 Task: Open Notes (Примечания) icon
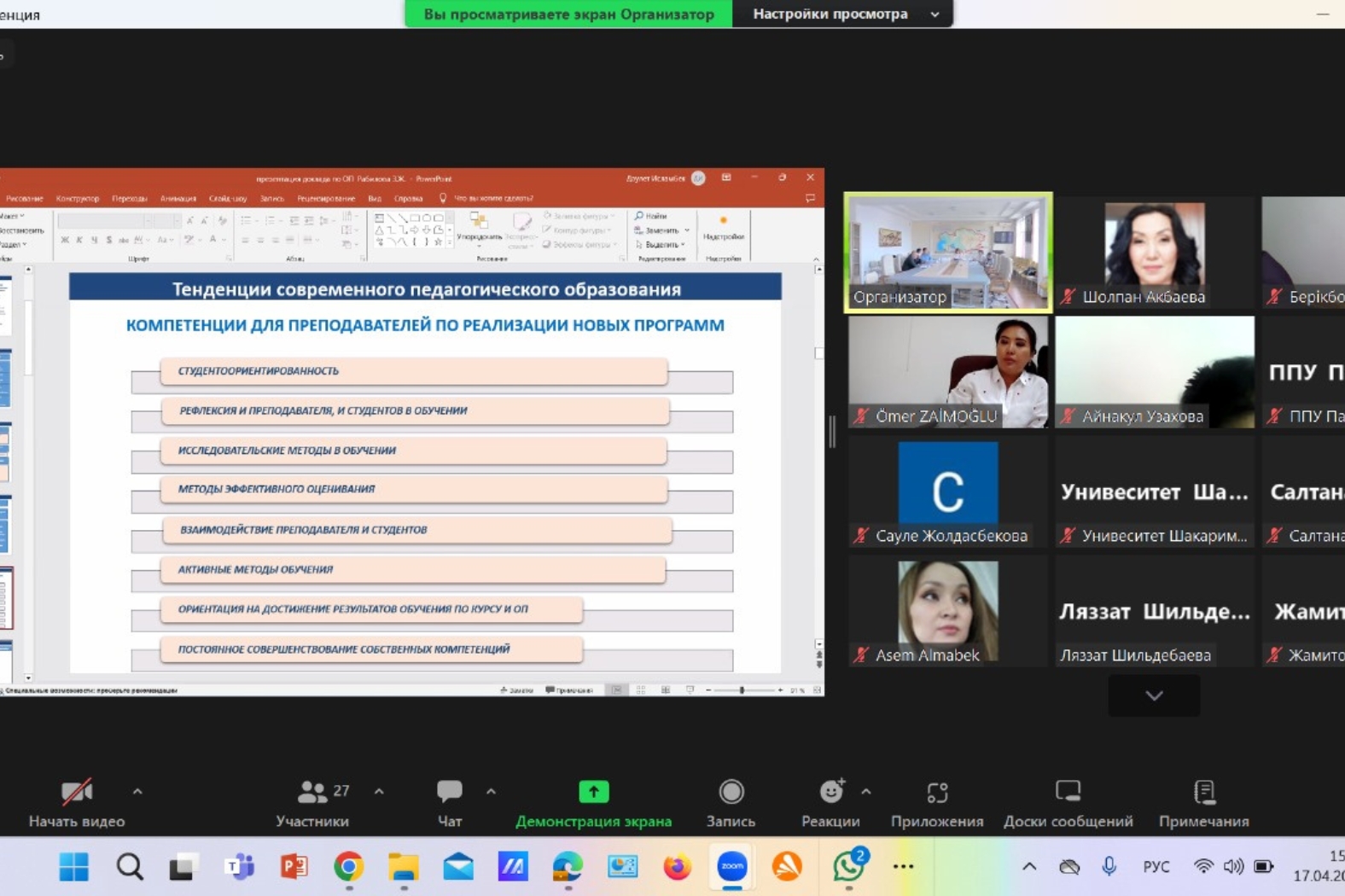[1203, 793]
